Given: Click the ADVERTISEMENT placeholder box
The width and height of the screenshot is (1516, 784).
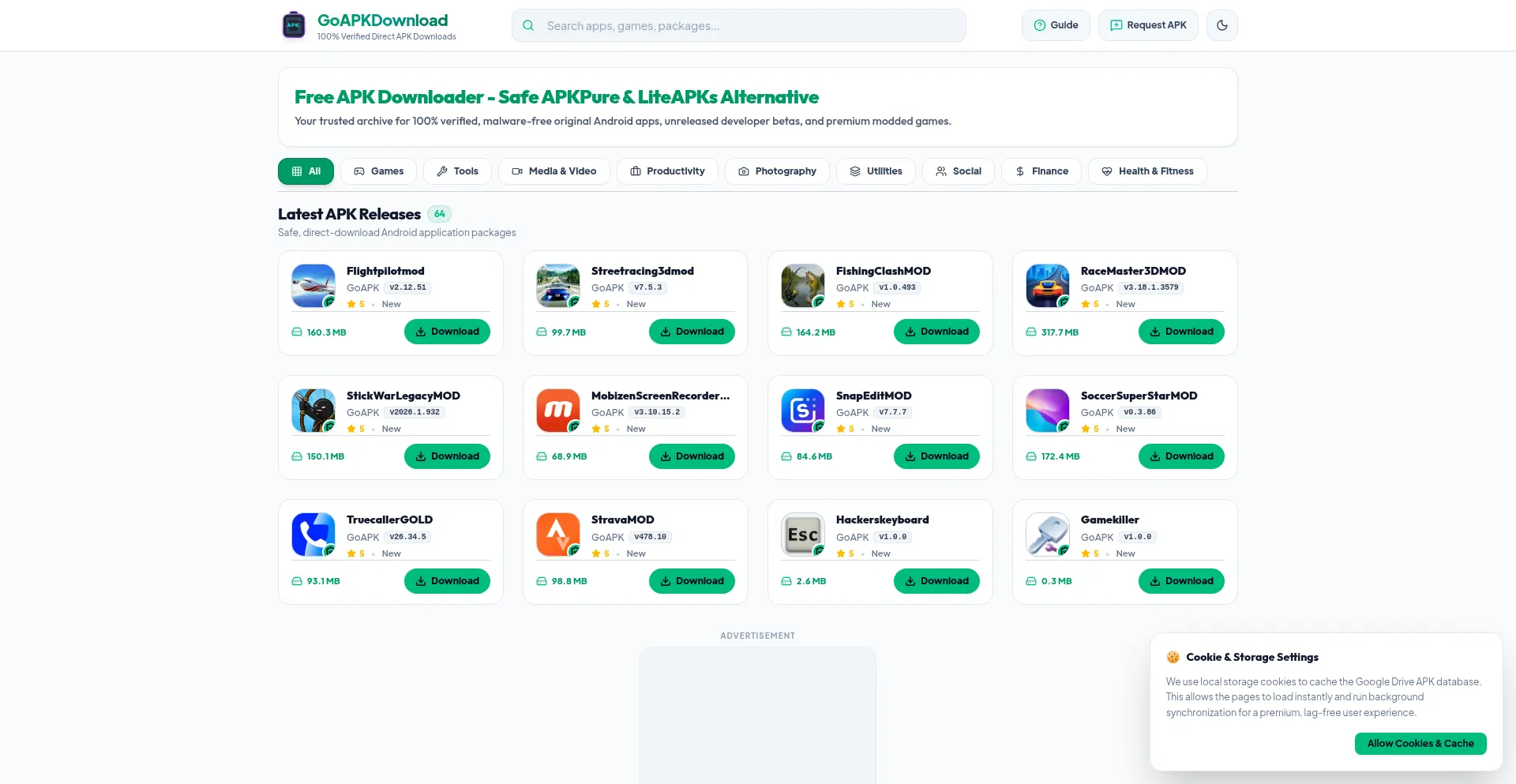Looking at the screenshot, I should [758, 715].
